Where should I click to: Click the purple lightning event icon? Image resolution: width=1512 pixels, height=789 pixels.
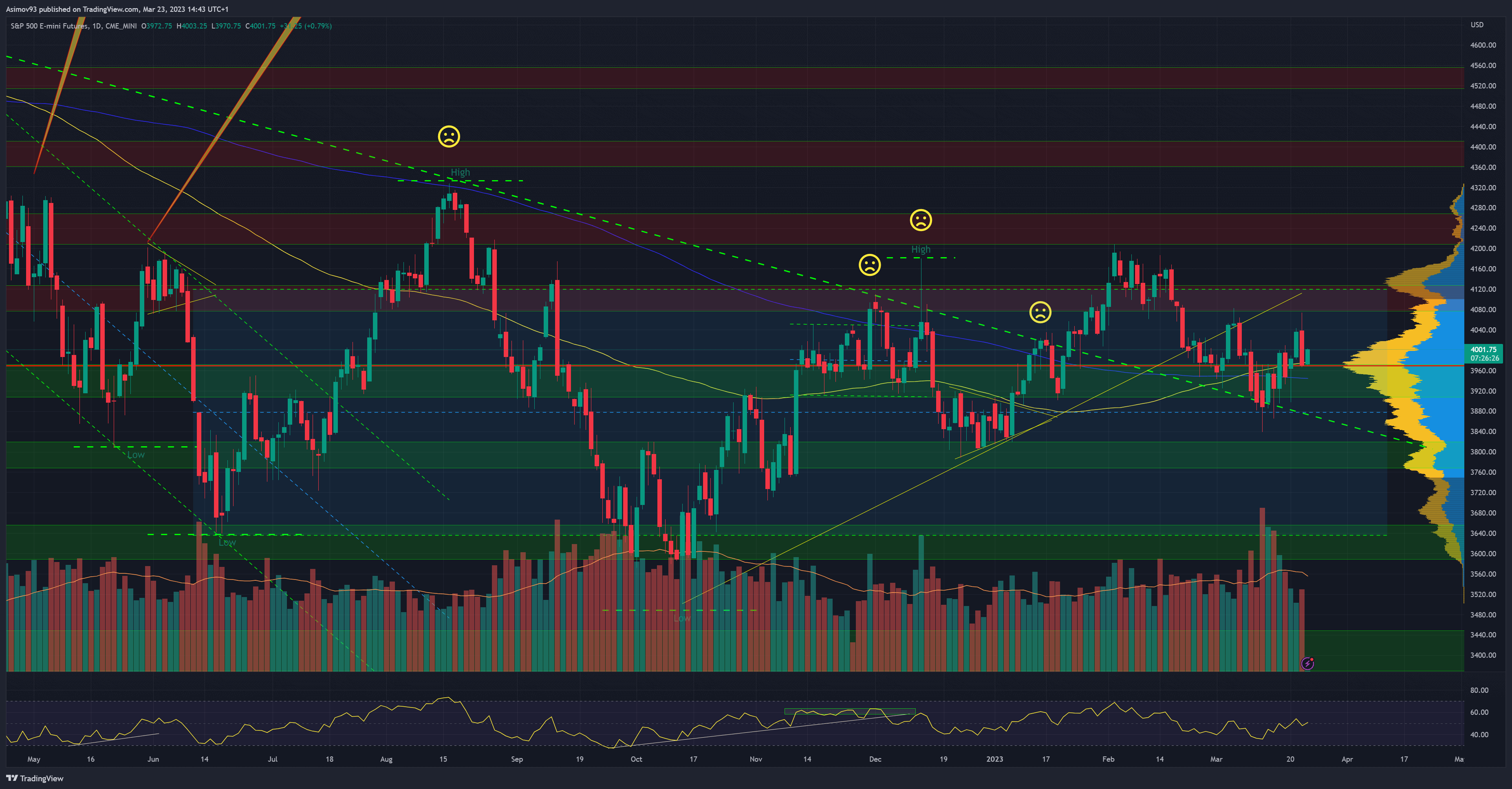(1307, 664)
